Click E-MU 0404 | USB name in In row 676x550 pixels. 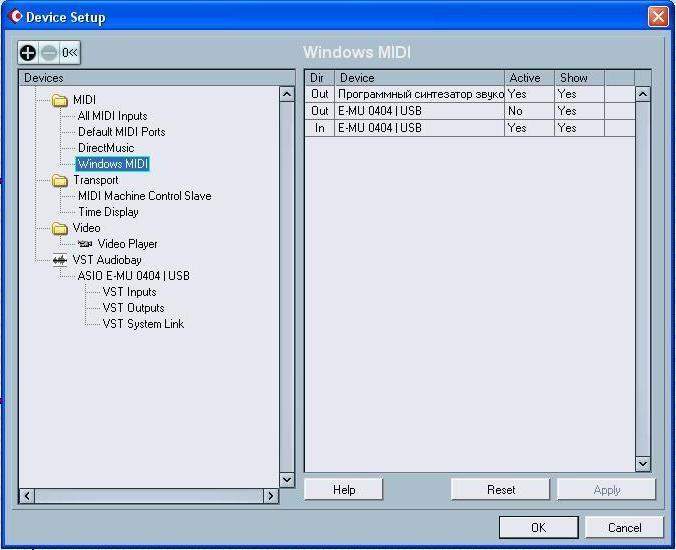coord(419,128)
